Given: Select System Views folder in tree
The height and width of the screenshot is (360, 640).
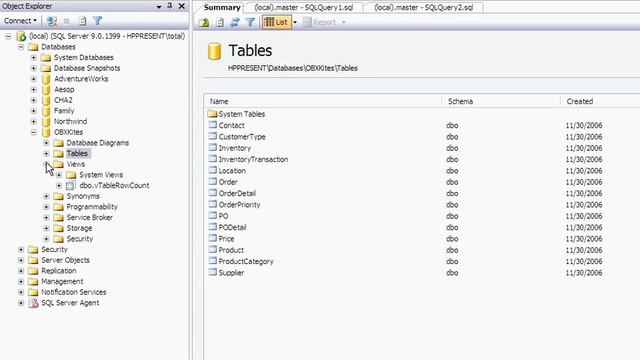Looking at the screenshot, I should click(x=101, y=175).
